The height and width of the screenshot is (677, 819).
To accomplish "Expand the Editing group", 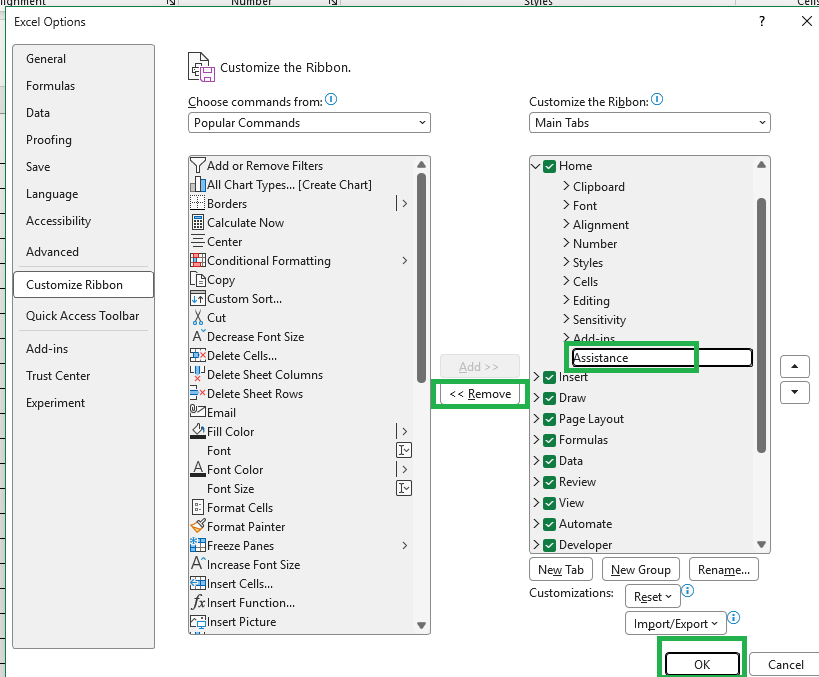I will 566,300.
